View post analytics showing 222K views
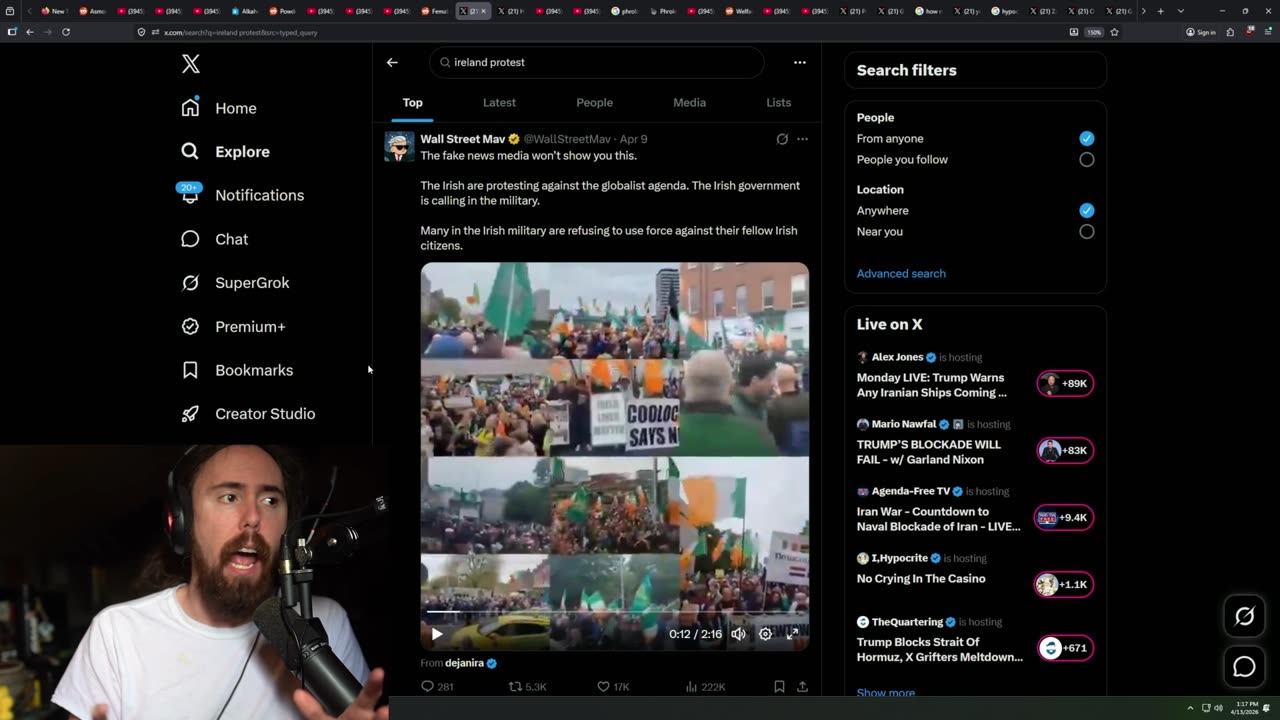The image size is (1280, 720). pos(705,687)
